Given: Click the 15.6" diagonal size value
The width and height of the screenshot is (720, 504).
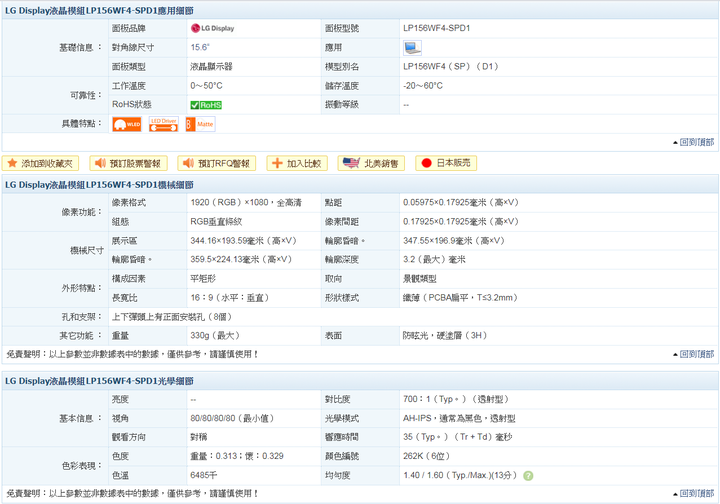Looking at the screenshot, I should 200,47.
